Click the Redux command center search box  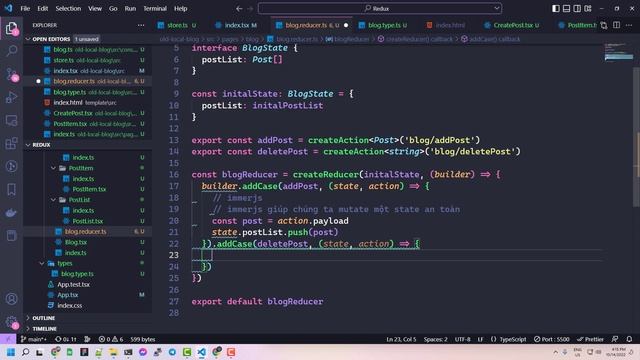coord(380,8)
